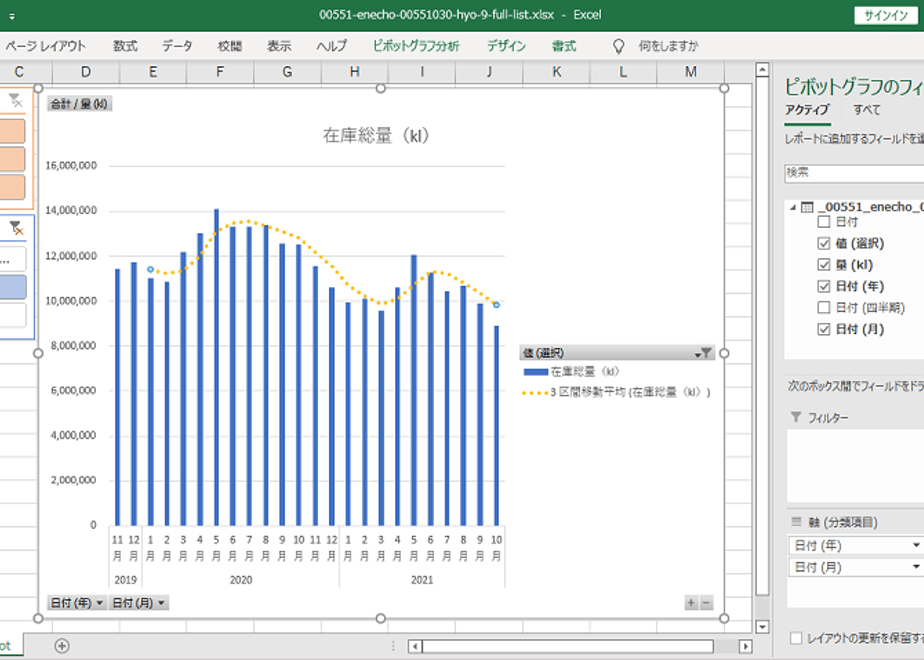Screen dimensions: 924x660
Task: Open the 日付 (月) axis area dropdown
Action: [915, 567]
